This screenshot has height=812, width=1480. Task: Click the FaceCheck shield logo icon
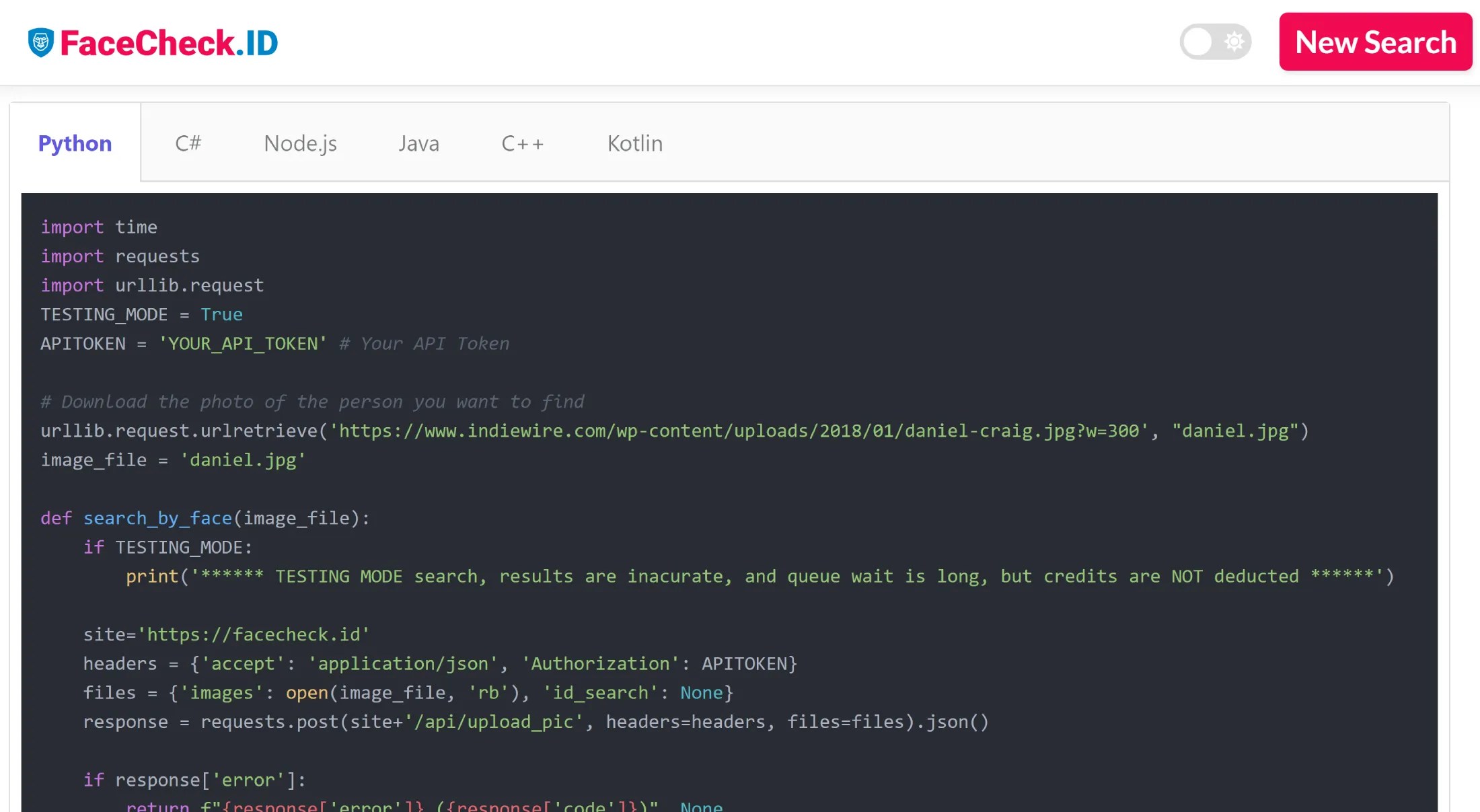[x=40, y=42]
